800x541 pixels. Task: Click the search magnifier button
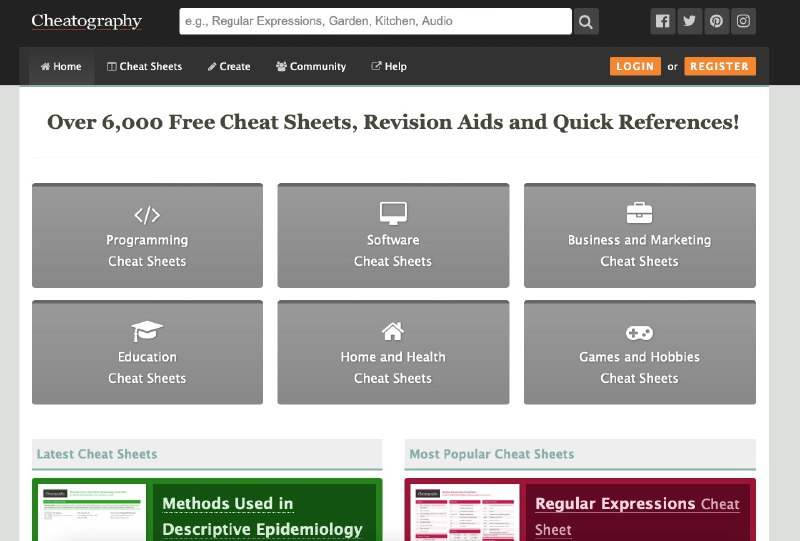tap(586, 21)
